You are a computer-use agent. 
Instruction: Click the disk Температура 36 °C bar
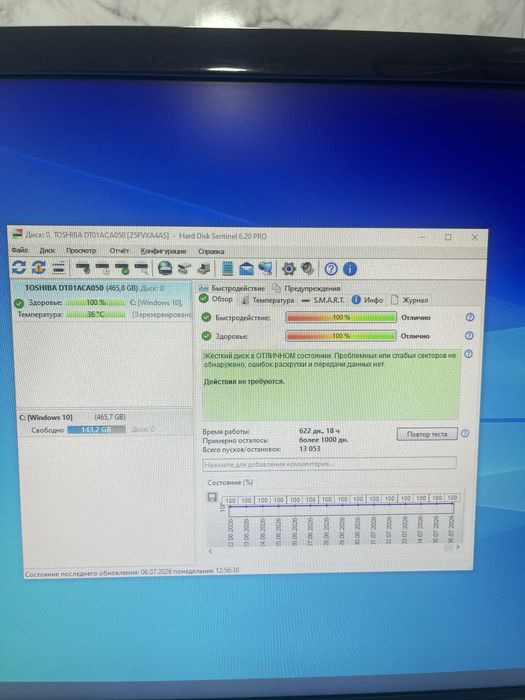tap(96, 314)
